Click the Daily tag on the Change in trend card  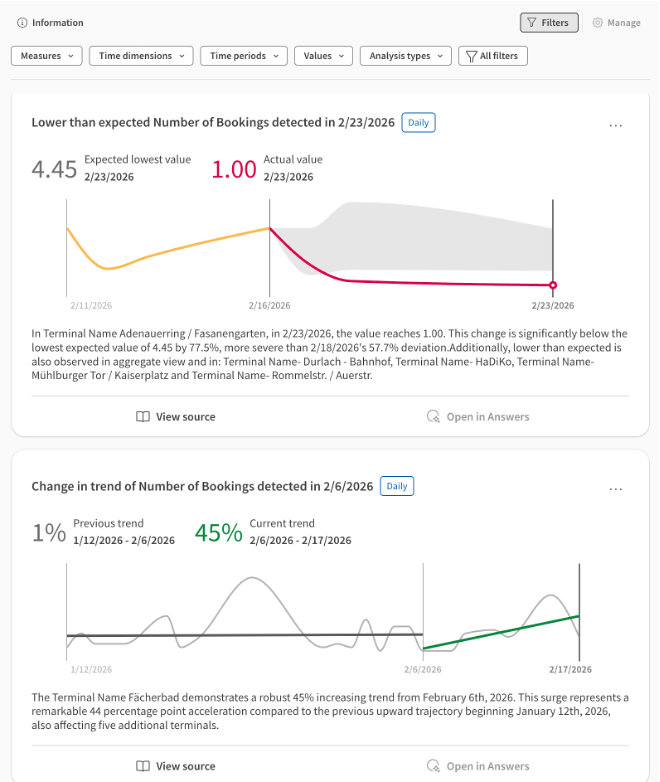coord(397,486)
